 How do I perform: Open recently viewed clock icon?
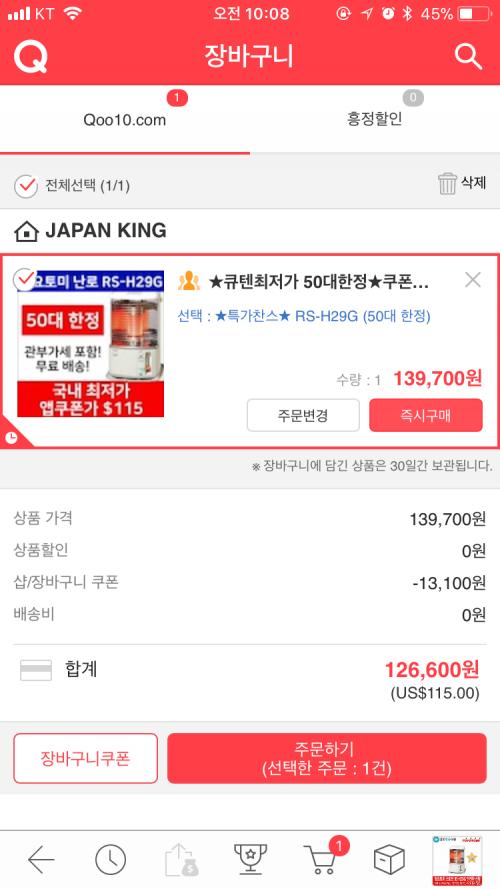tap(111, 861)
